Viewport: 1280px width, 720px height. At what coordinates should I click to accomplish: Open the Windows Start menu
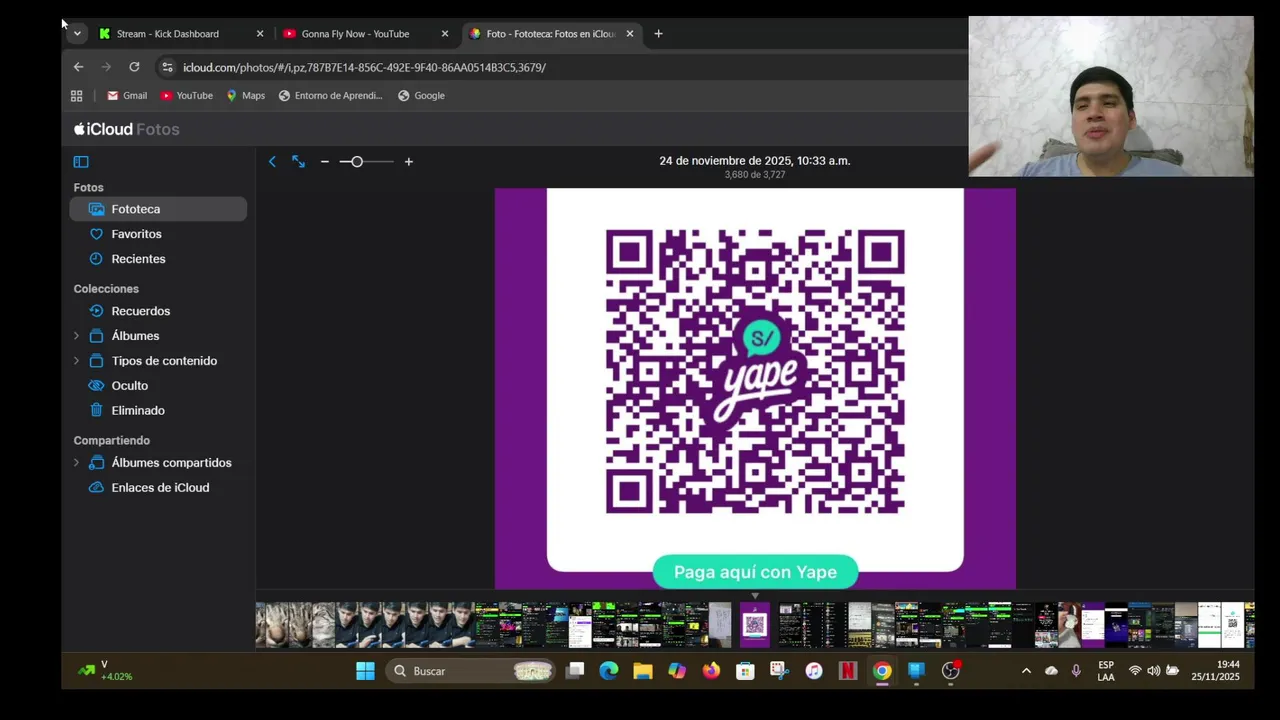tap(365, 671)
